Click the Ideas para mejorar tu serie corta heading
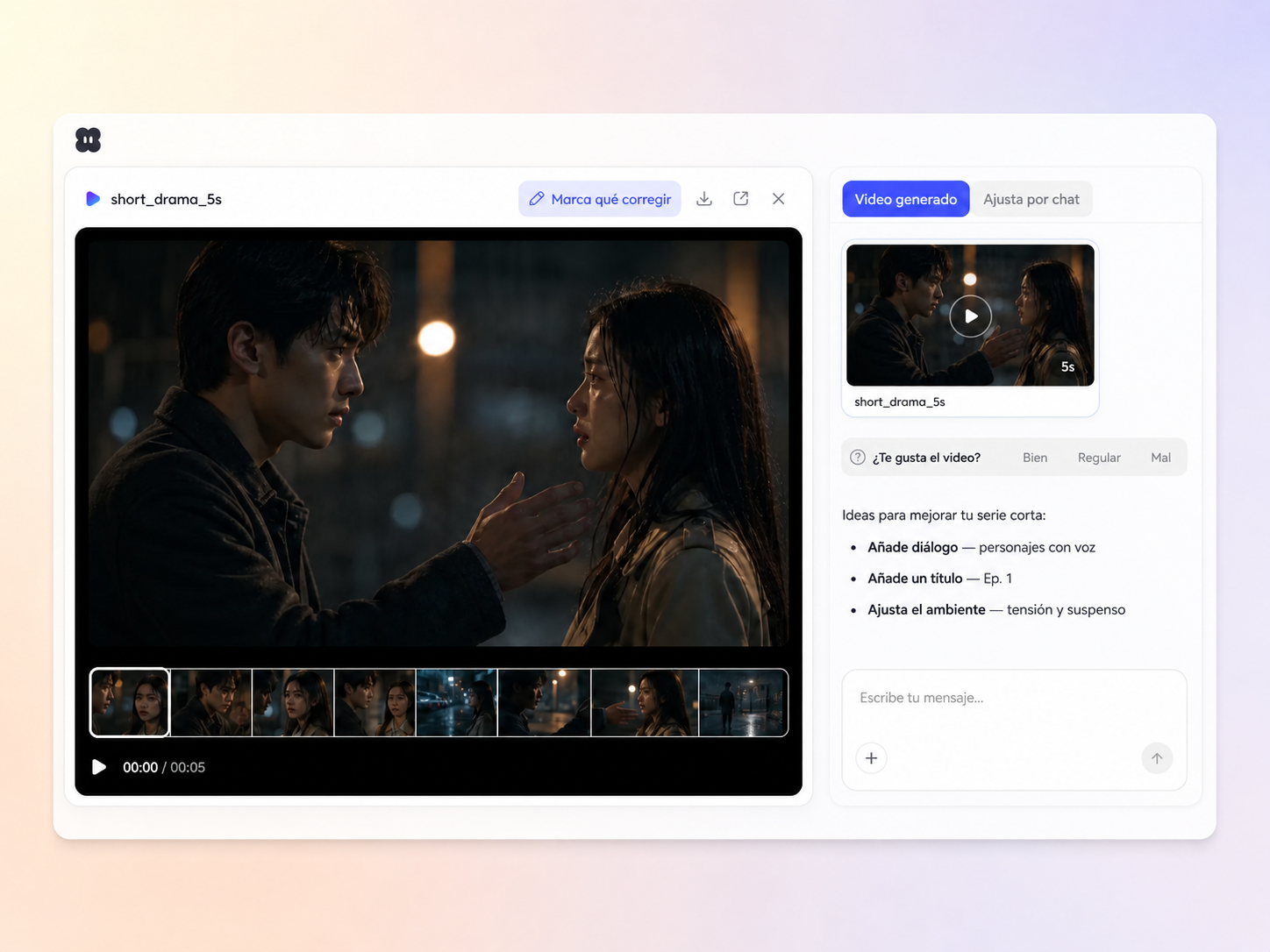The width and height of the screenshot is (1270, 952). (x=944, y=515)
